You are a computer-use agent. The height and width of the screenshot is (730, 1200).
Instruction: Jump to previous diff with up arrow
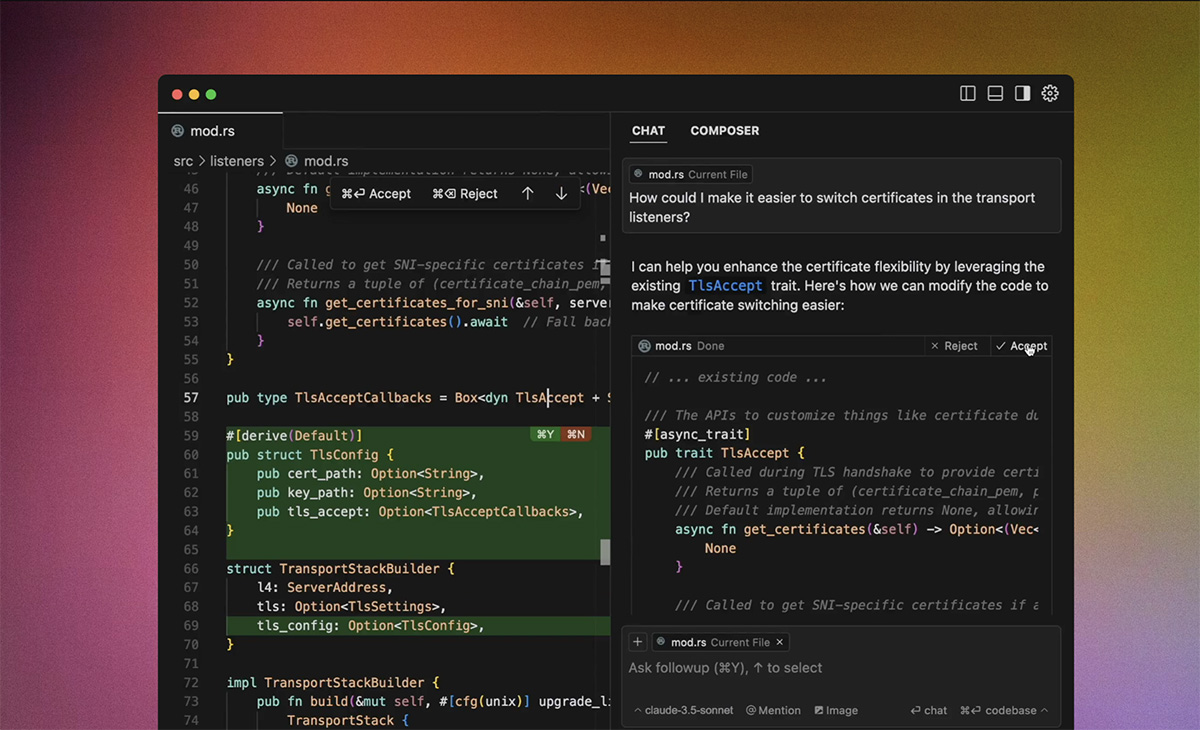coord(528,194)
